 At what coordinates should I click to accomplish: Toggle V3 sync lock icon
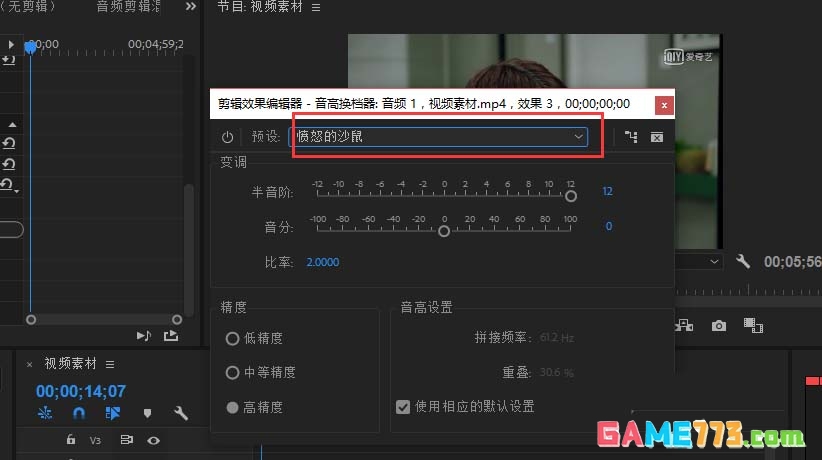click(x=126, y=440)
